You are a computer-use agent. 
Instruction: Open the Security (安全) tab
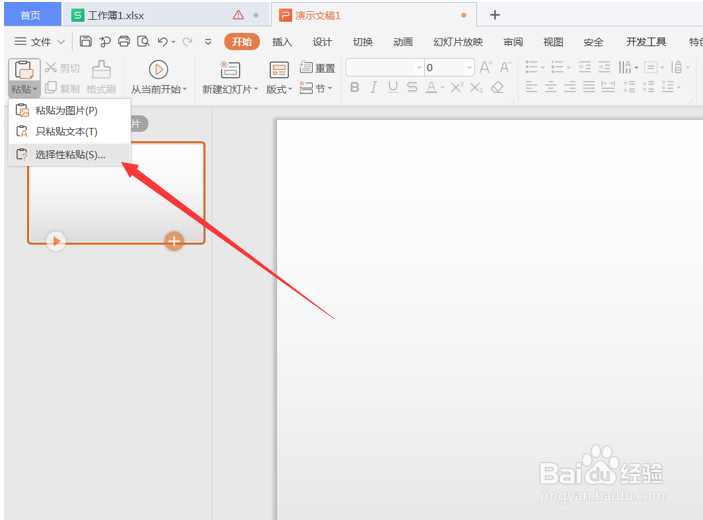pyautogui.click(x=593, y=42)
